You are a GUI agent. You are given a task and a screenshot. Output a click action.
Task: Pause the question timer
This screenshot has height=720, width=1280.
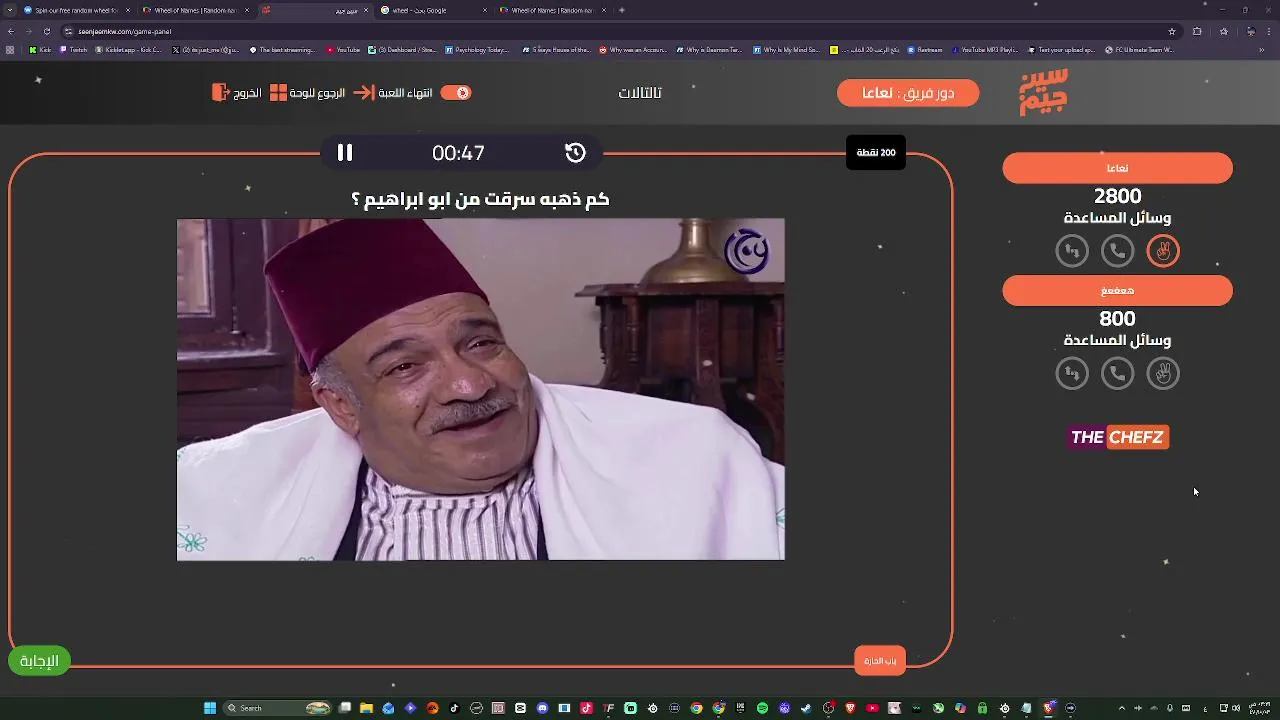tap(344, 152)
